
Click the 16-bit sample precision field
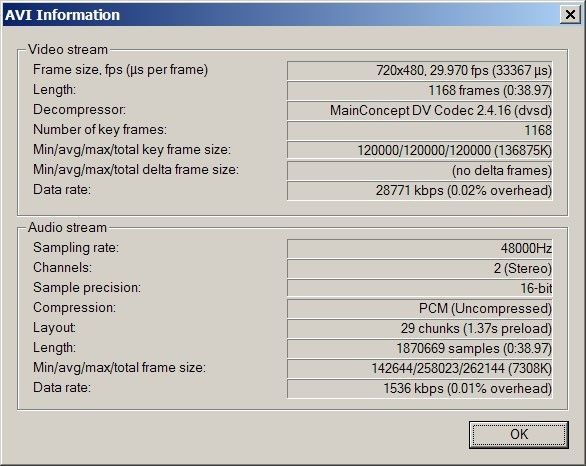point(420,288)
